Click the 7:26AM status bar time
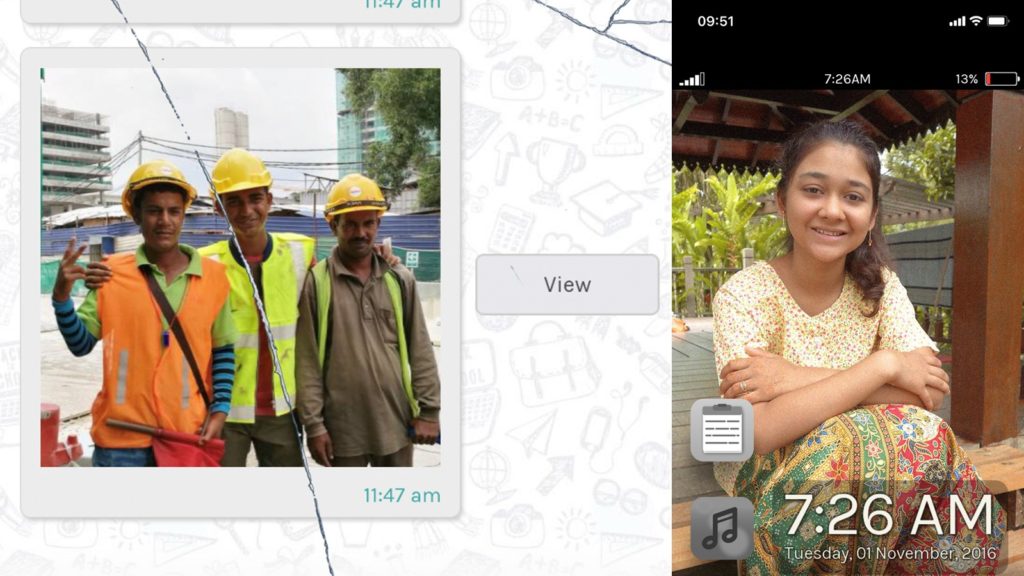This screenshot has height=576, width=1024. (847, 79)
